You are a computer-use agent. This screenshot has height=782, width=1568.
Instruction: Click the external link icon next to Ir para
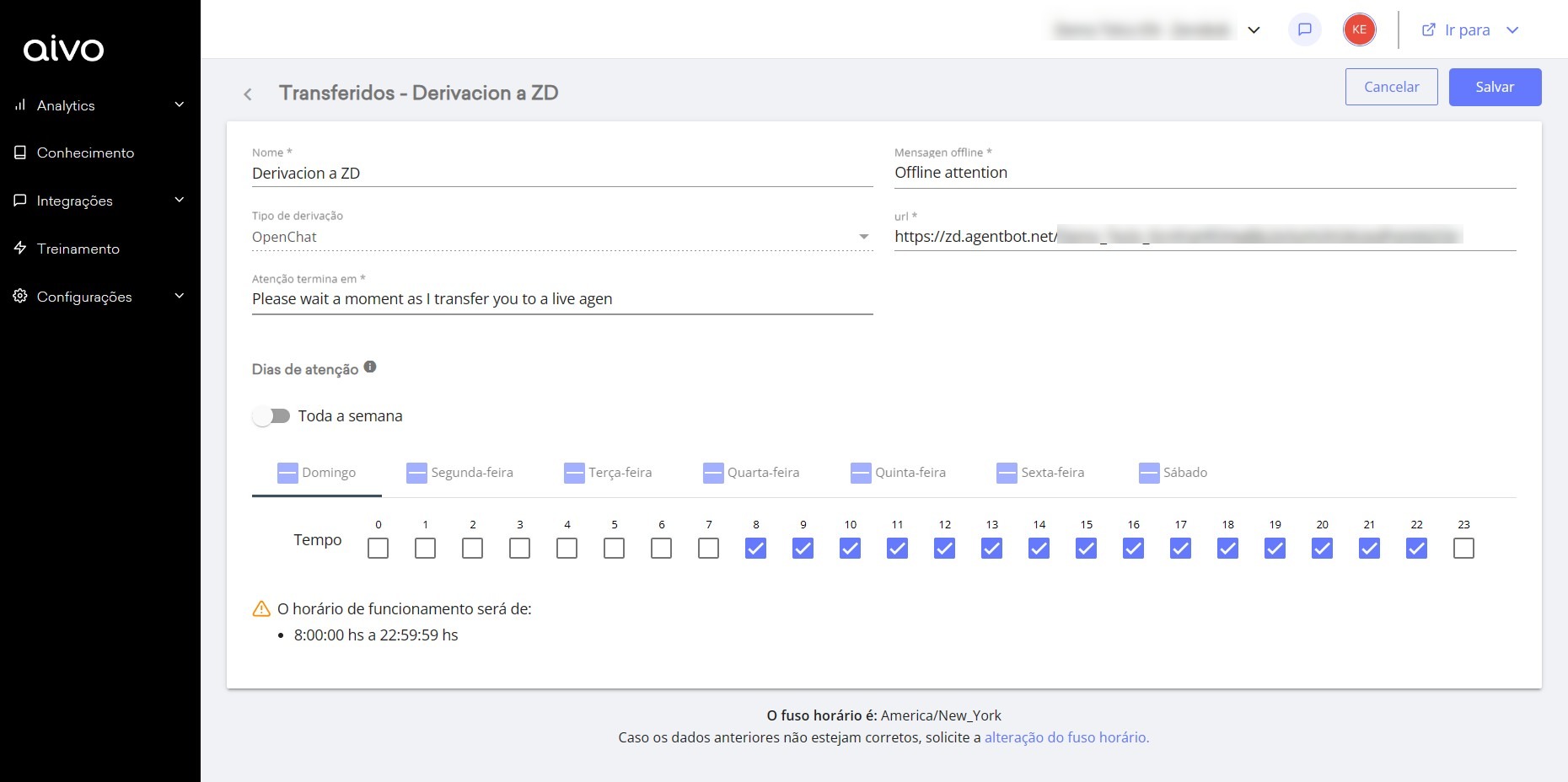[1429, 29]
